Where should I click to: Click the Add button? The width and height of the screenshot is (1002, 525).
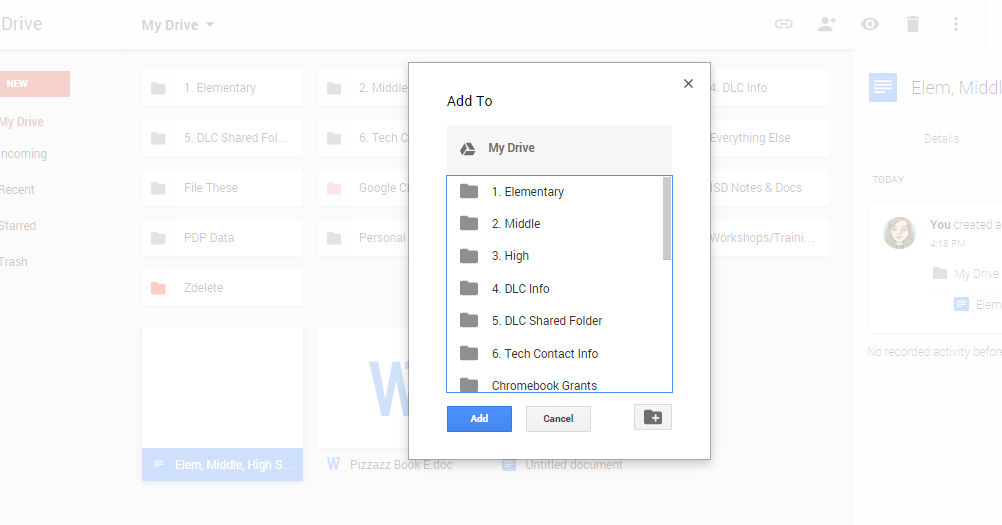point(479,418)
